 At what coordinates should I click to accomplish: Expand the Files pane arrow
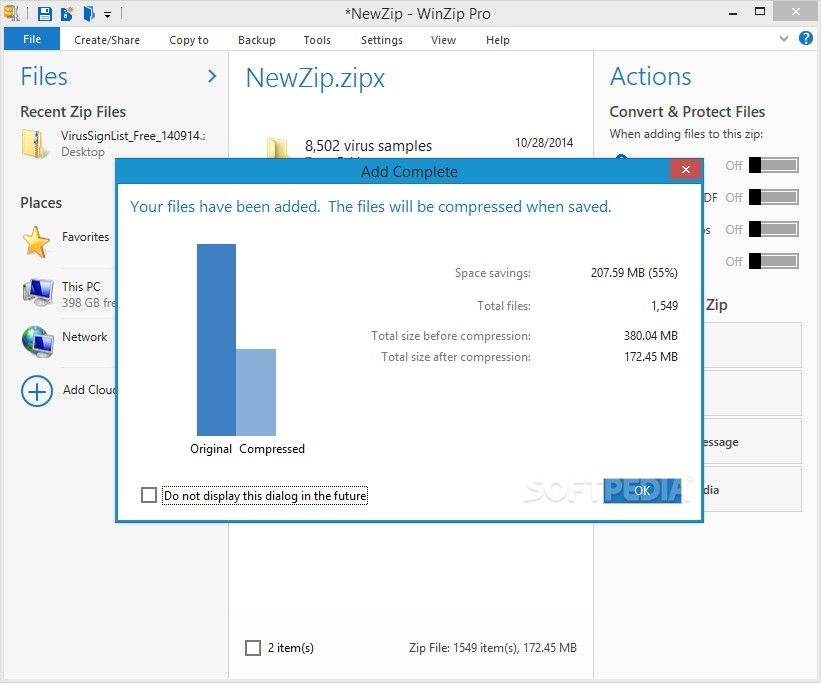click(x=212, y=76)
